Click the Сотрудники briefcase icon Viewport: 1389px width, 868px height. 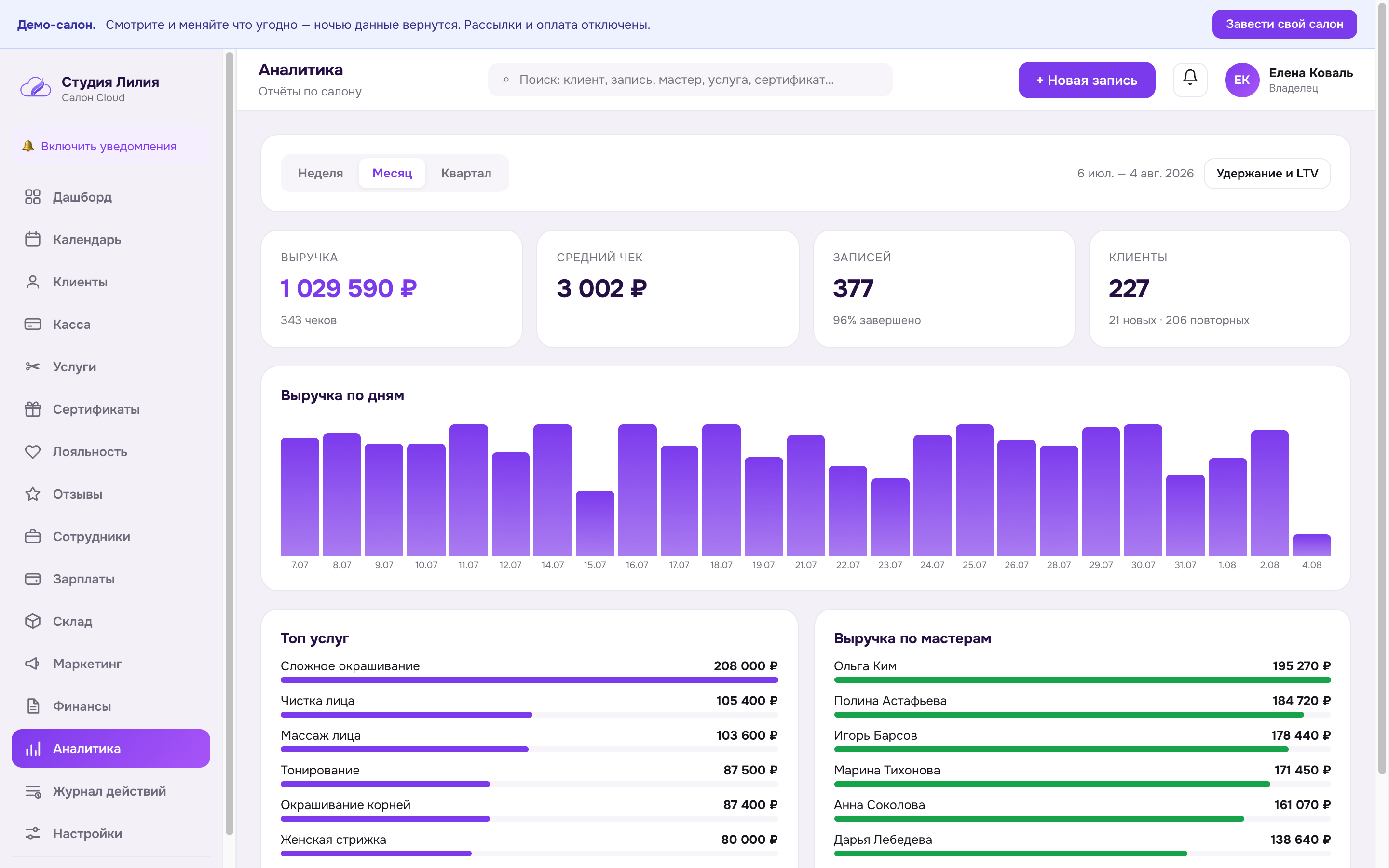click(x=33, y=537)
